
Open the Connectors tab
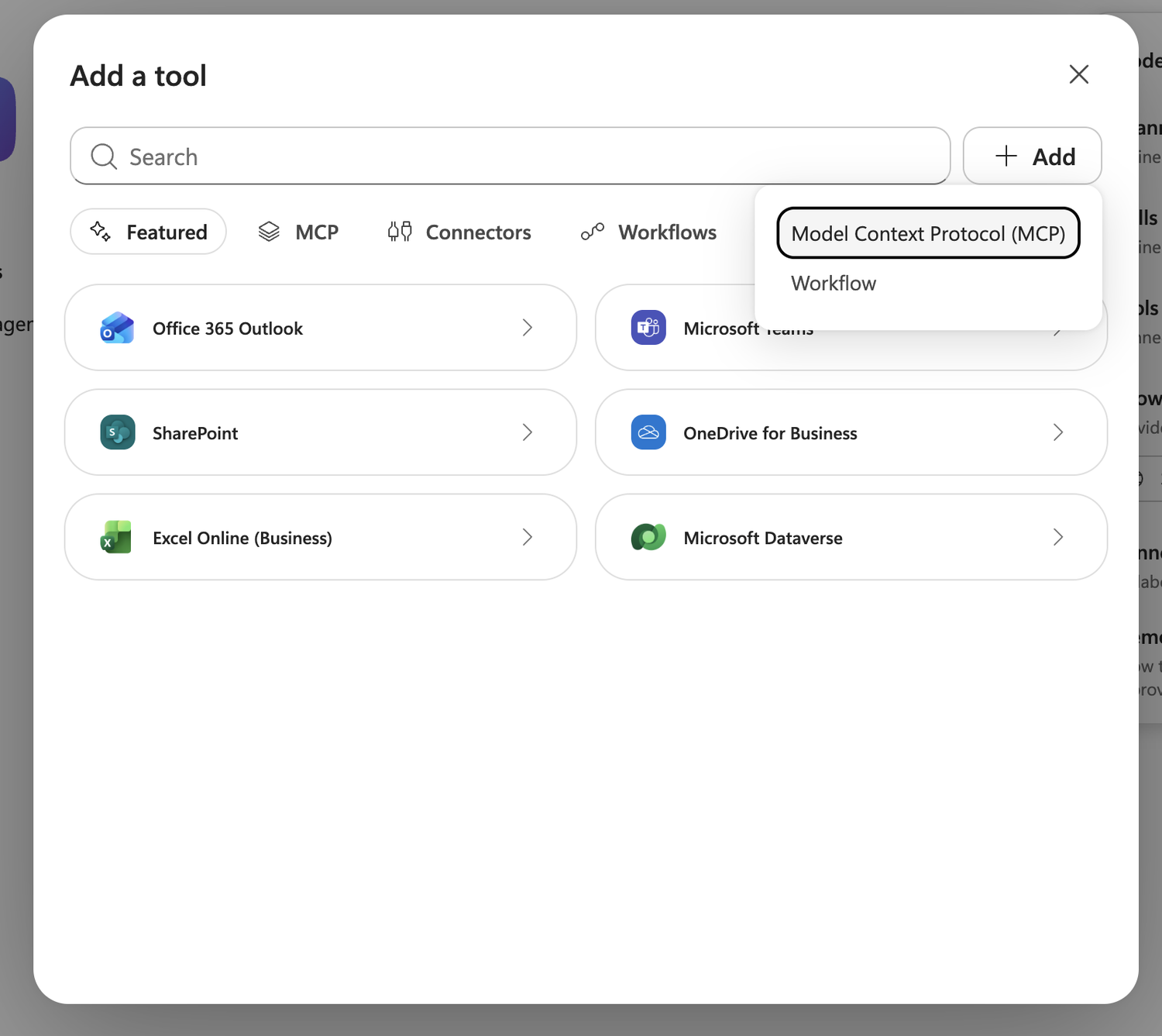[459, 232]
